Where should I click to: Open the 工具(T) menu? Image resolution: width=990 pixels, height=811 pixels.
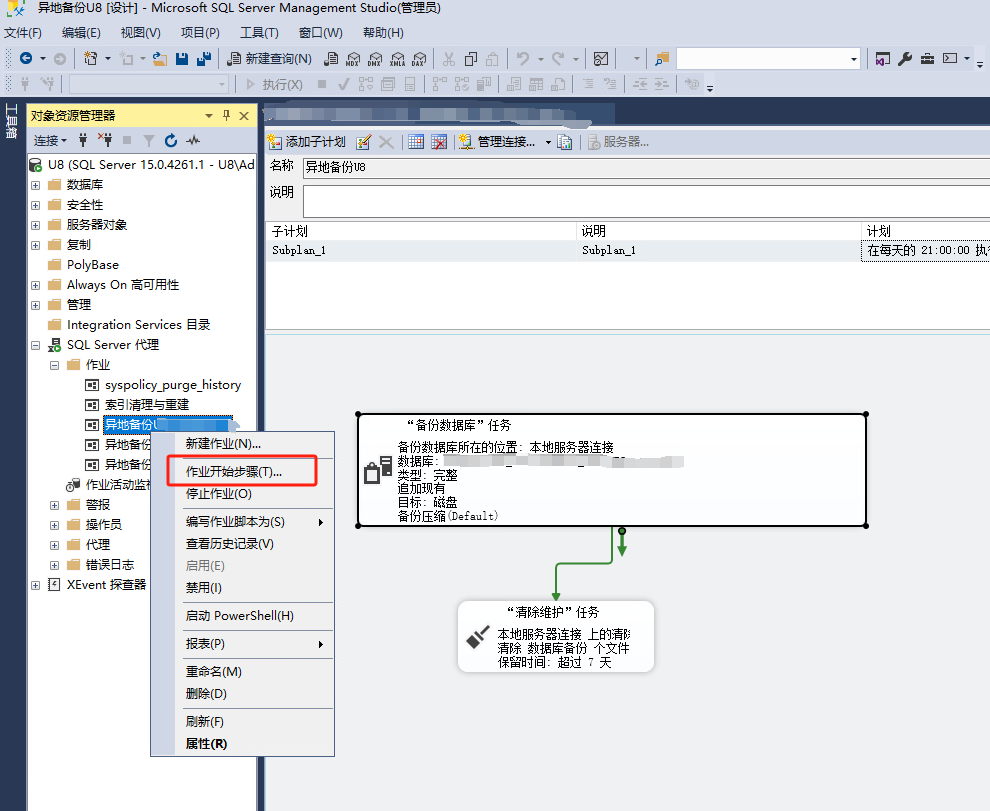point(259,33)
